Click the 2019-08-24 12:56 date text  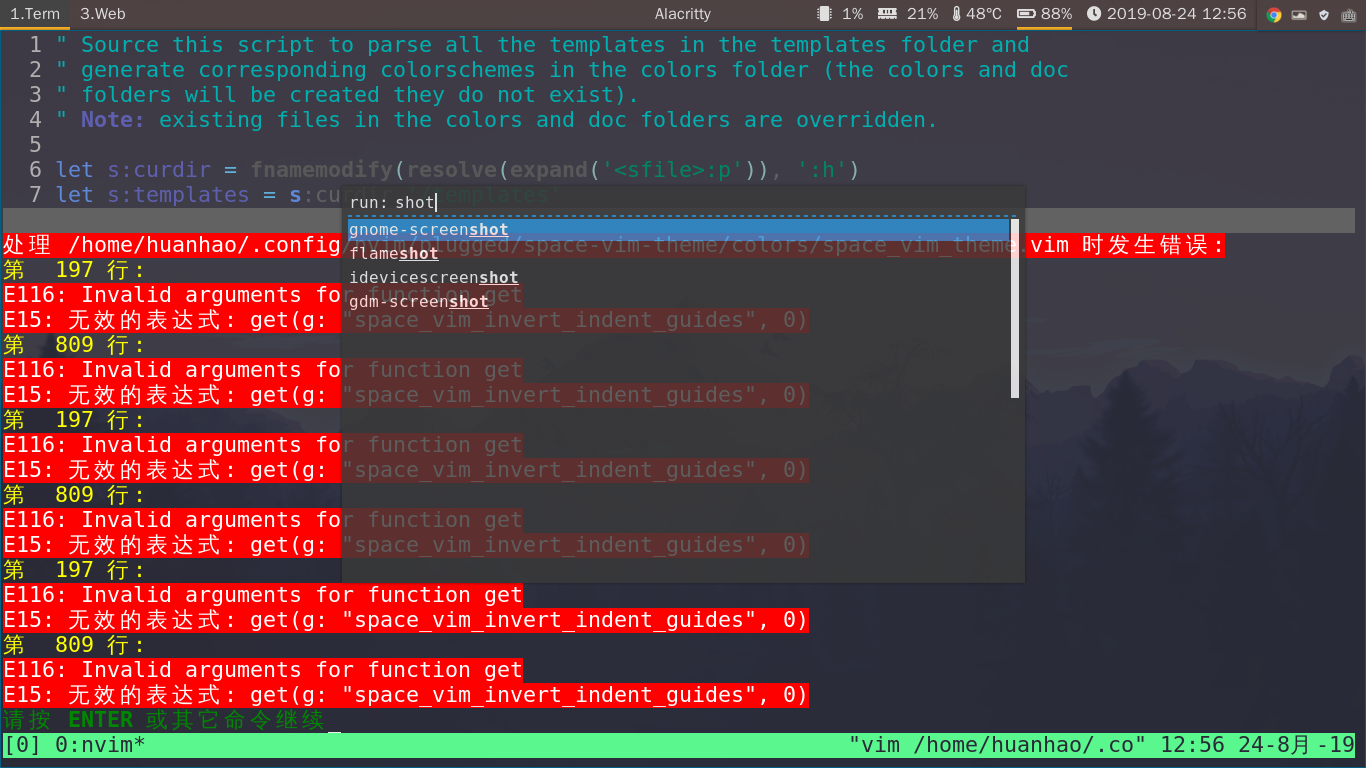[x=1177, y=14]
